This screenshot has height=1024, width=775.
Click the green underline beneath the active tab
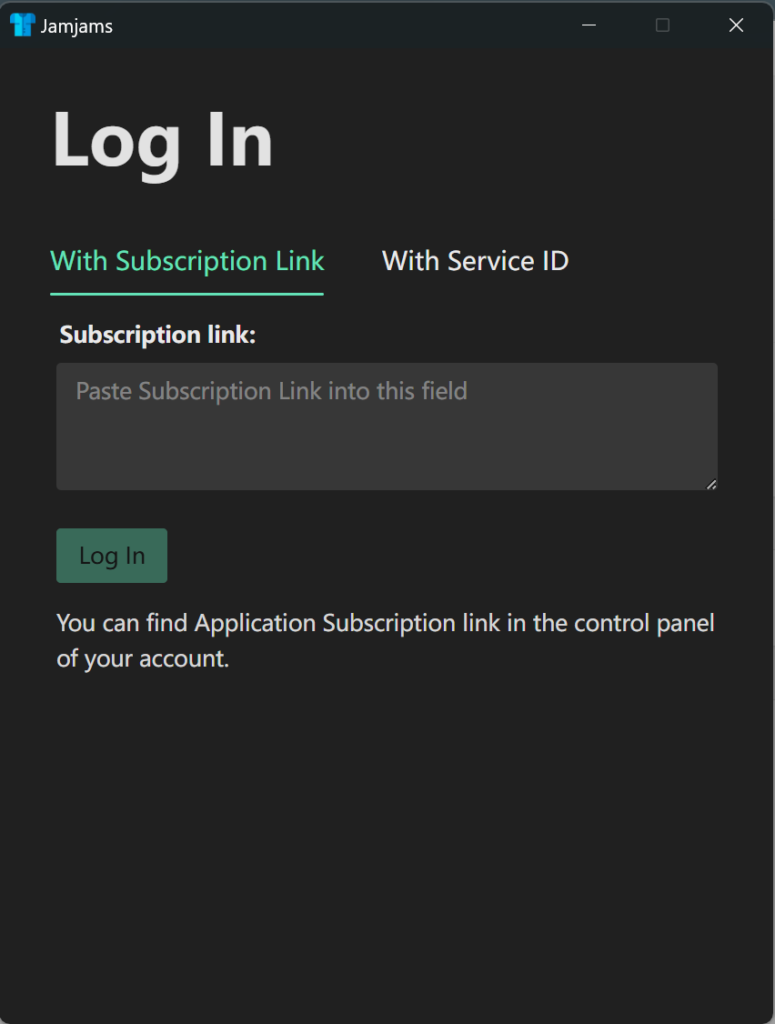coord(187,294)
